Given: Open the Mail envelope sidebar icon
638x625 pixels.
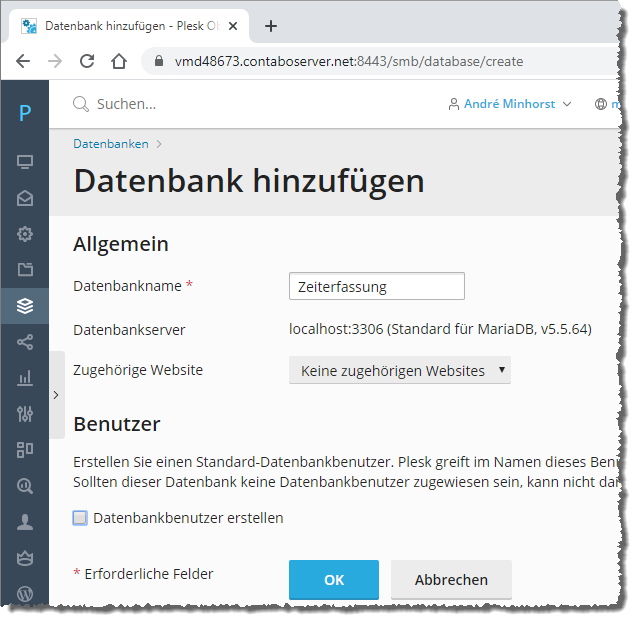Looking at the screenshot, I should click(x=25, y=198).
